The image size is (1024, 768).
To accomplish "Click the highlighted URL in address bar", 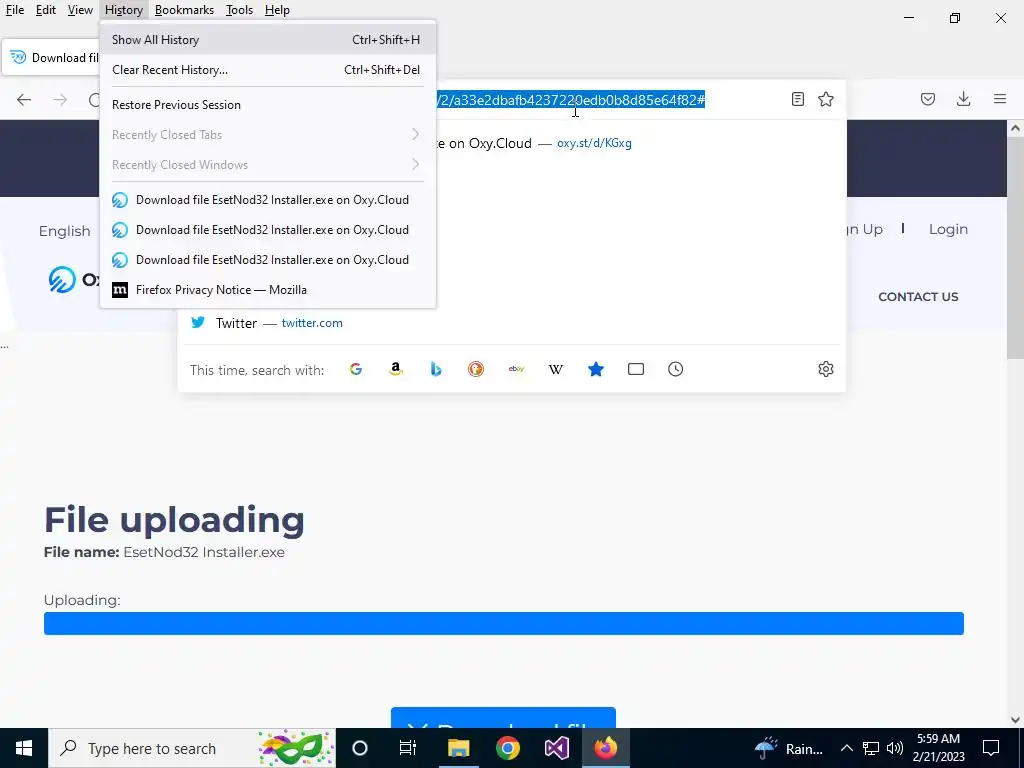I will tap(571, 100).
